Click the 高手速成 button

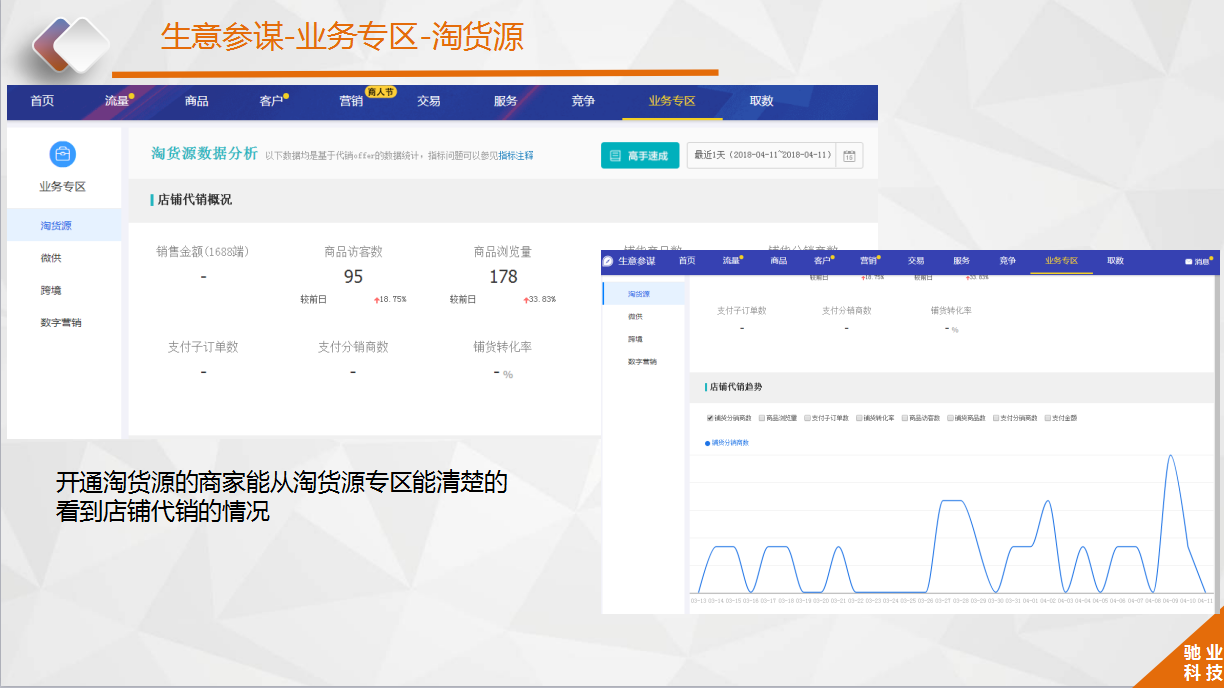pyautogui.click(x=640, y=155)
